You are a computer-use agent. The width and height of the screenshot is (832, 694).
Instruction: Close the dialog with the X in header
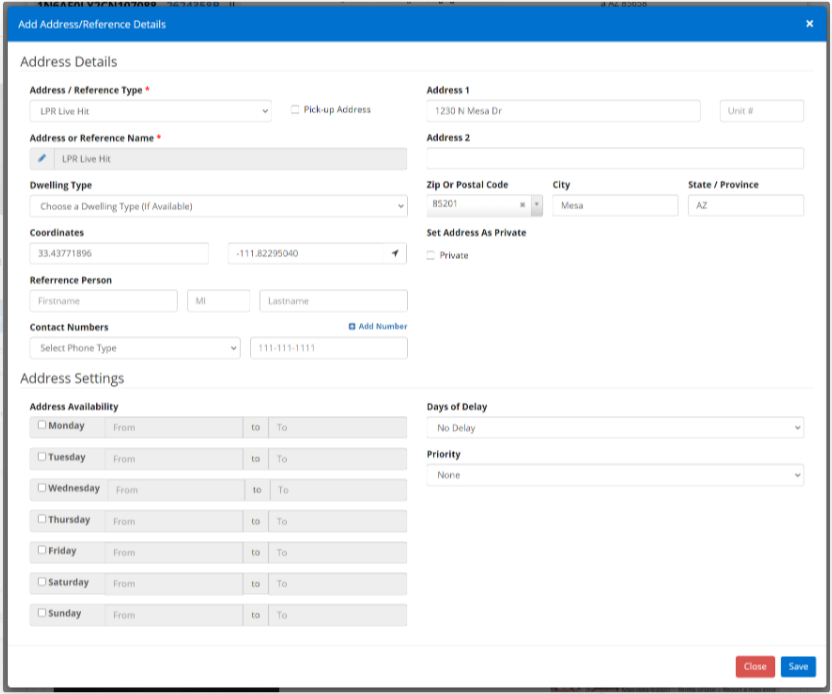tap(809, 24)
